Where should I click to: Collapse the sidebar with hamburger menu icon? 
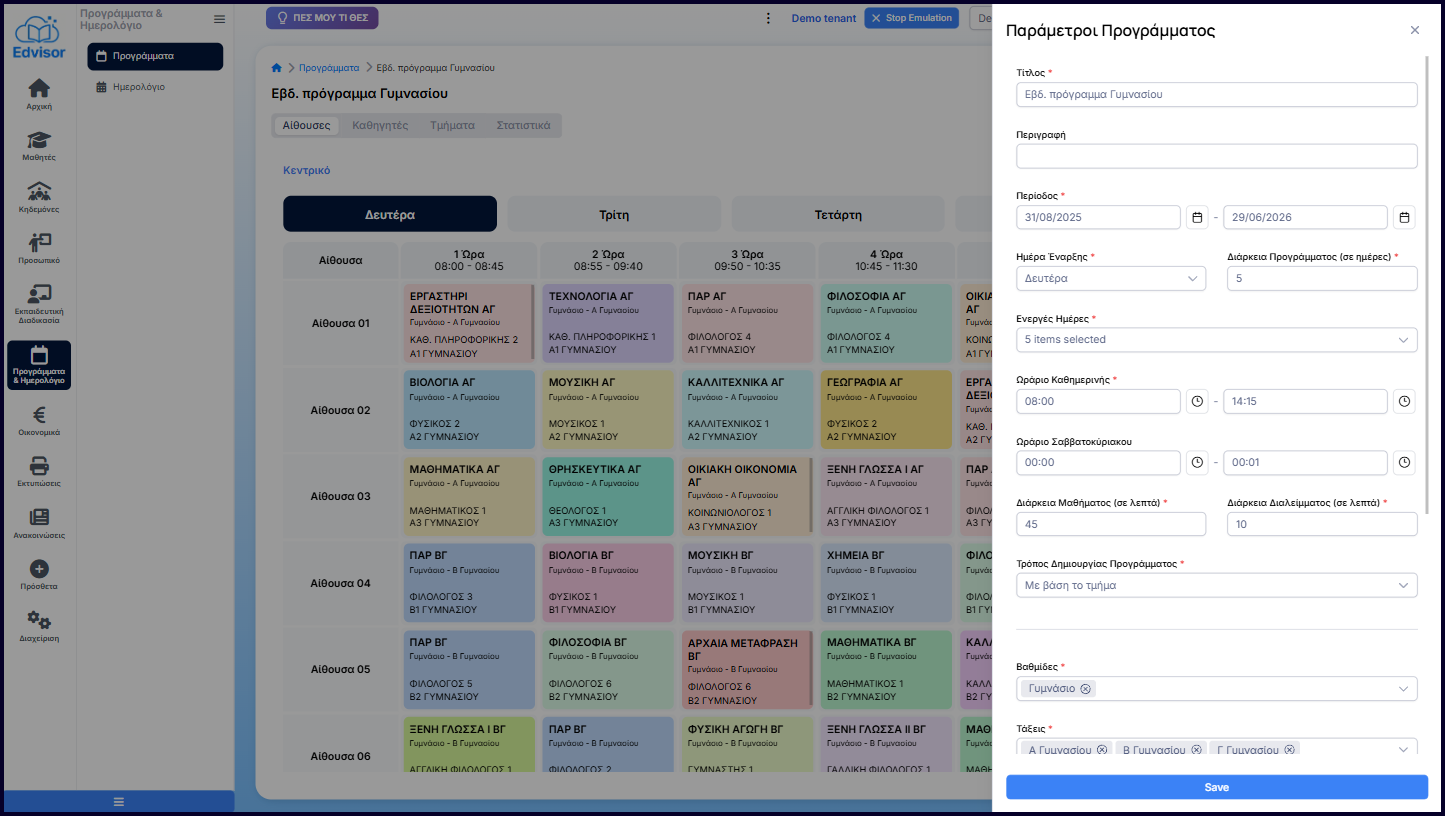pos(219,19)
